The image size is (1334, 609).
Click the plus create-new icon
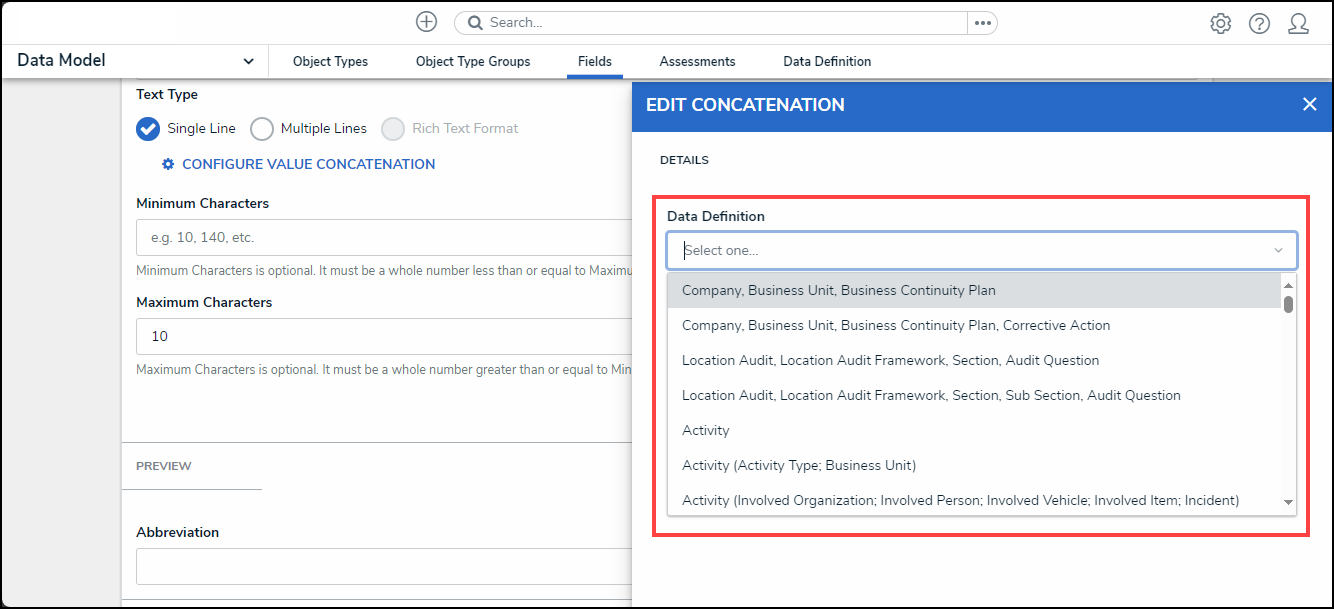[427, 22]
